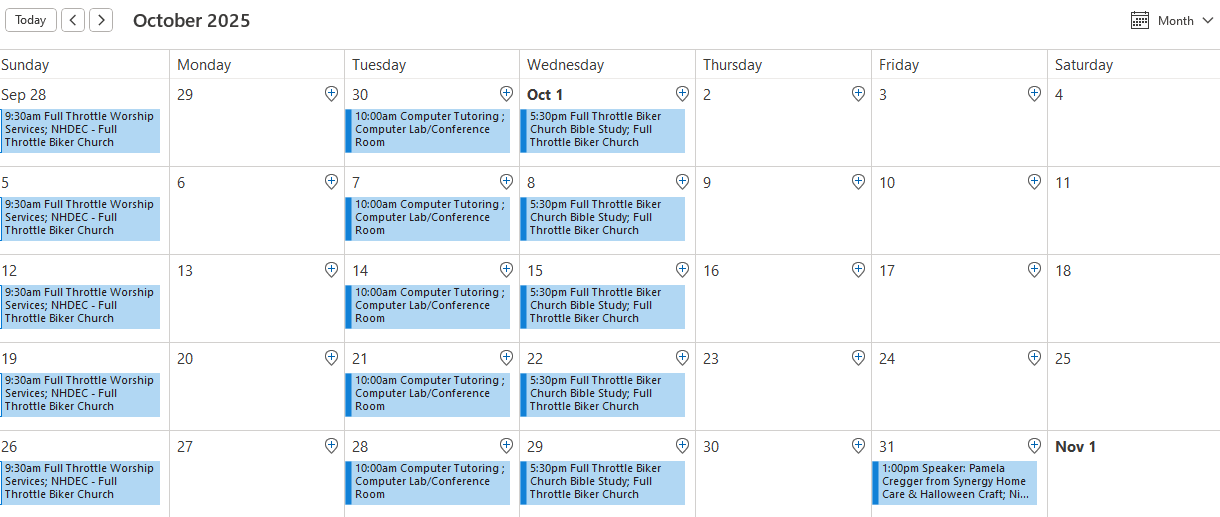The width and height of the screenshot is (1220, 517).
Task: Go to the next month arrow
Action: [101, 20]
